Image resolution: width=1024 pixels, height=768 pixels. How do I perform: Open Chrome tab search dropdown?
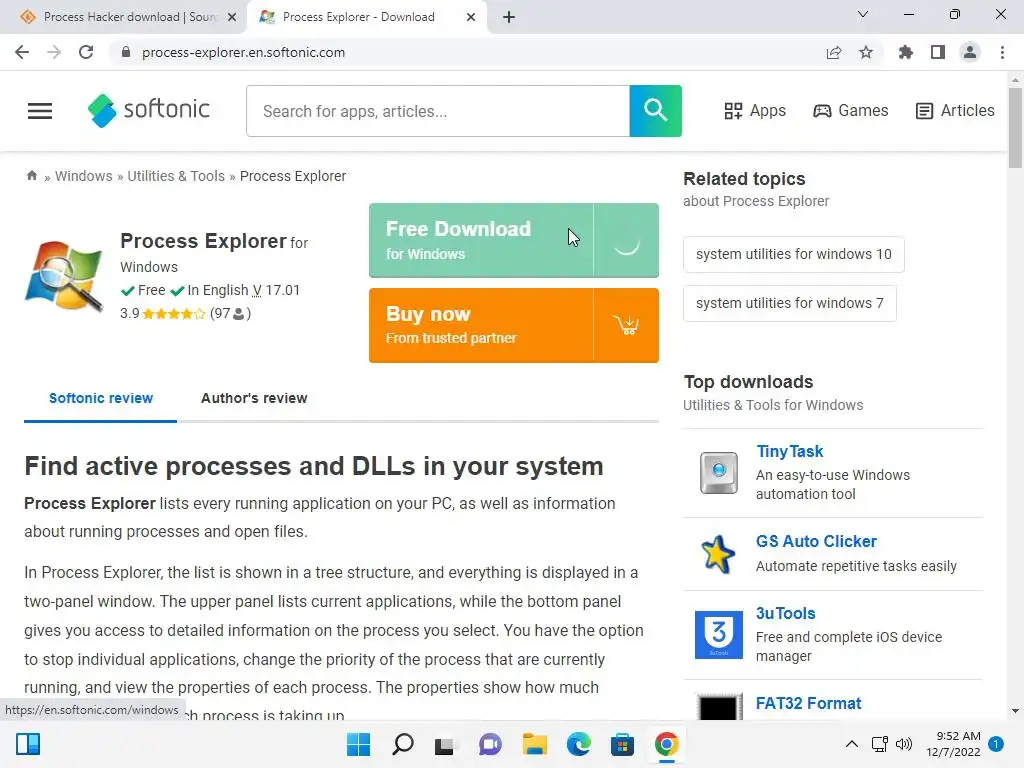863,14
